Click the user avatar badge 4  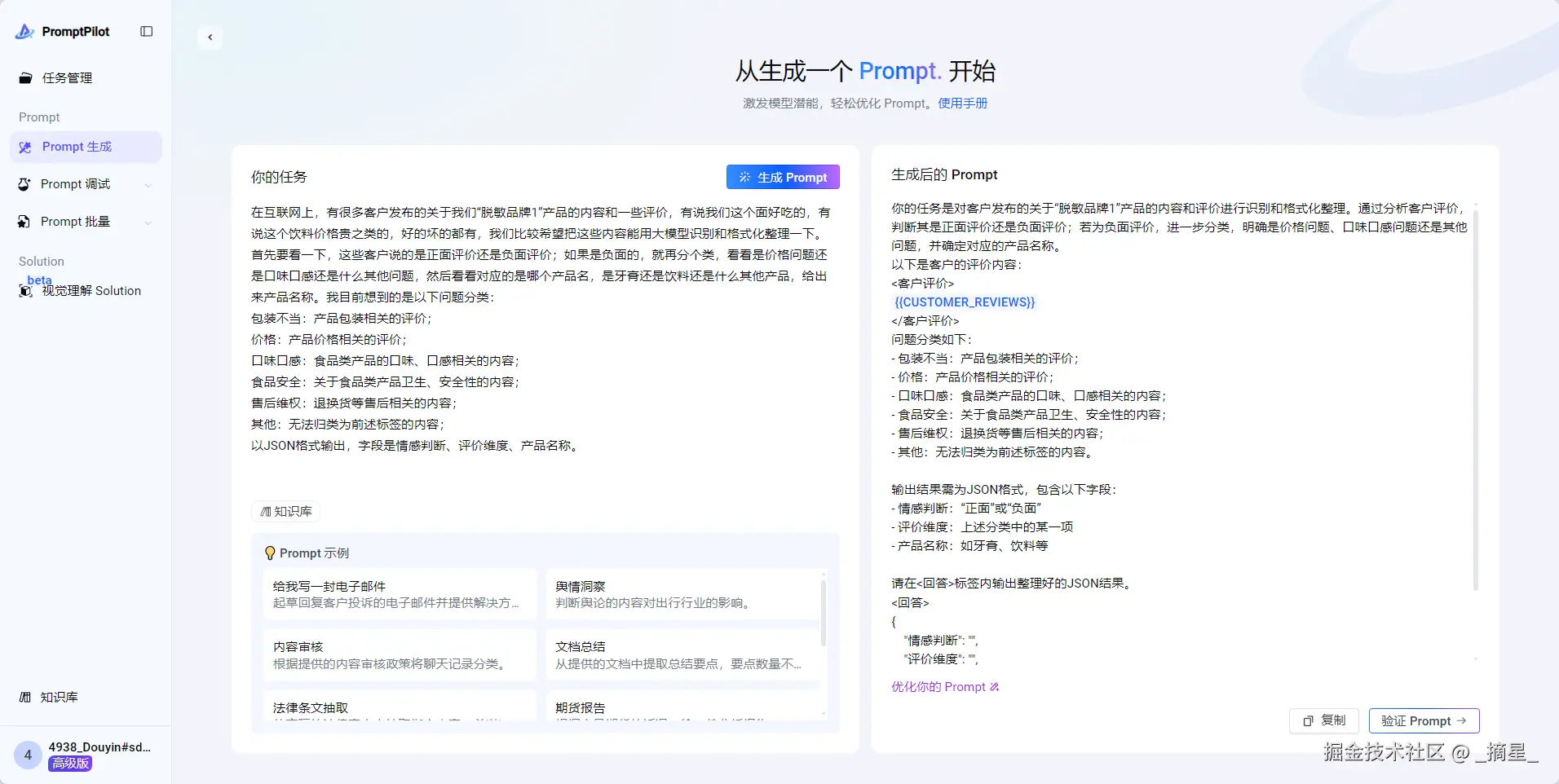tap(28, 755)
